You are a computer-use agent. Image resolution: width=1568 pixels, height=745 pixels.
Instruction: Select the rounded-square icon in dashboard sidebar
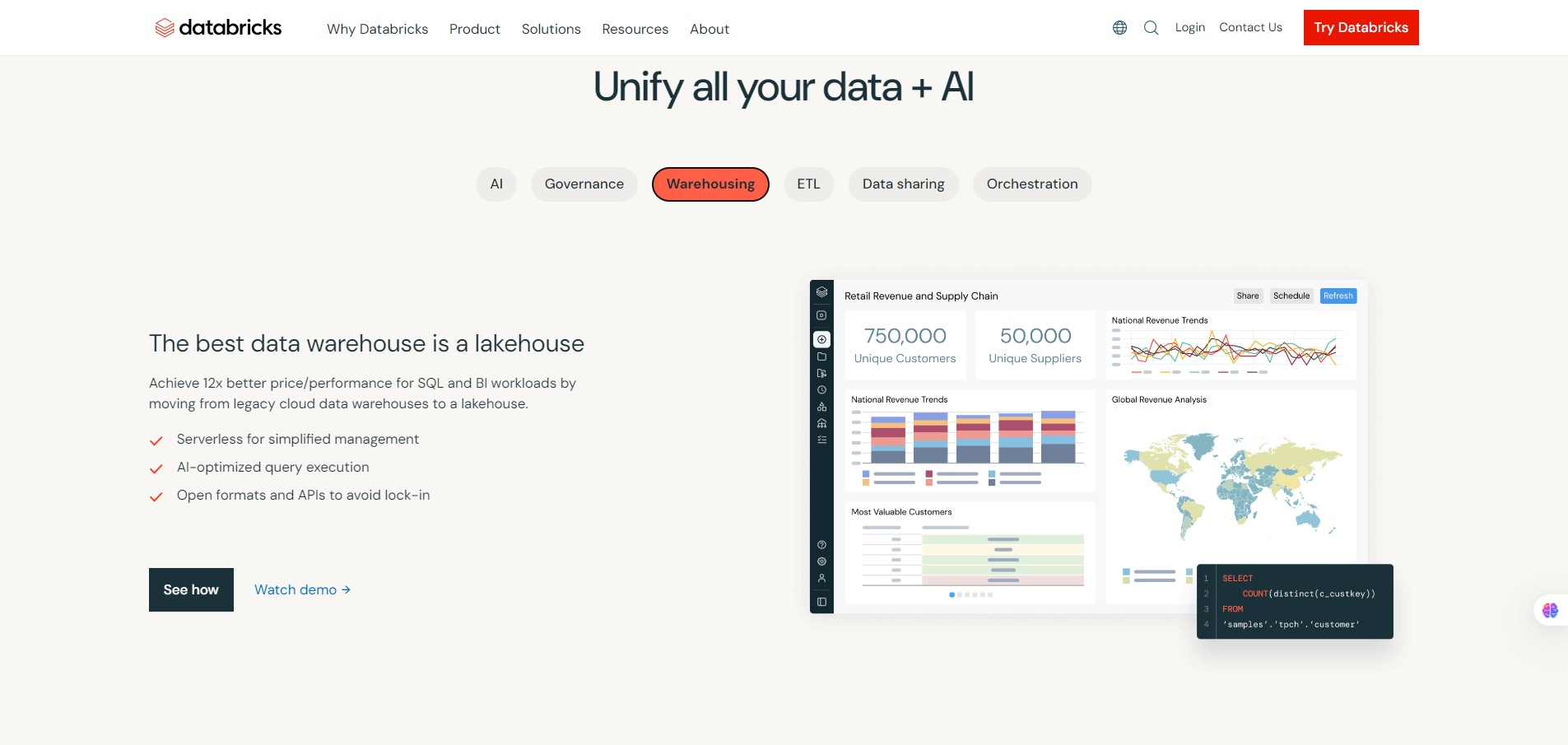click(821, 315)
